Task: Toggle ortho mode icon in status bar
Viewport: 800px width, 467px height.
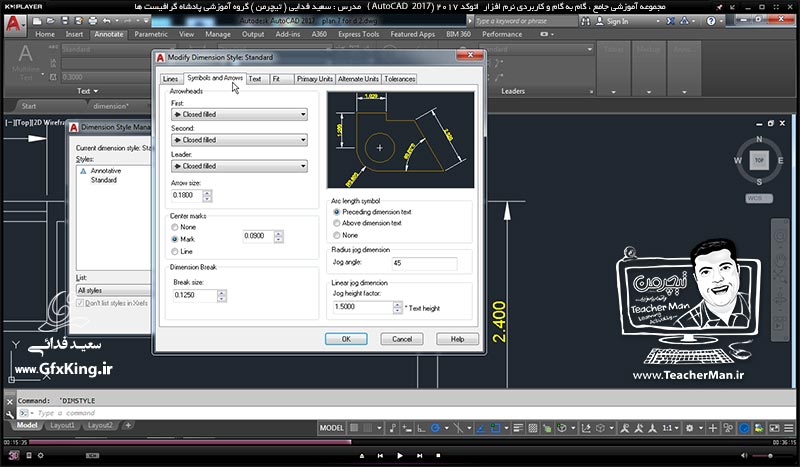Action: pos(421,428)
